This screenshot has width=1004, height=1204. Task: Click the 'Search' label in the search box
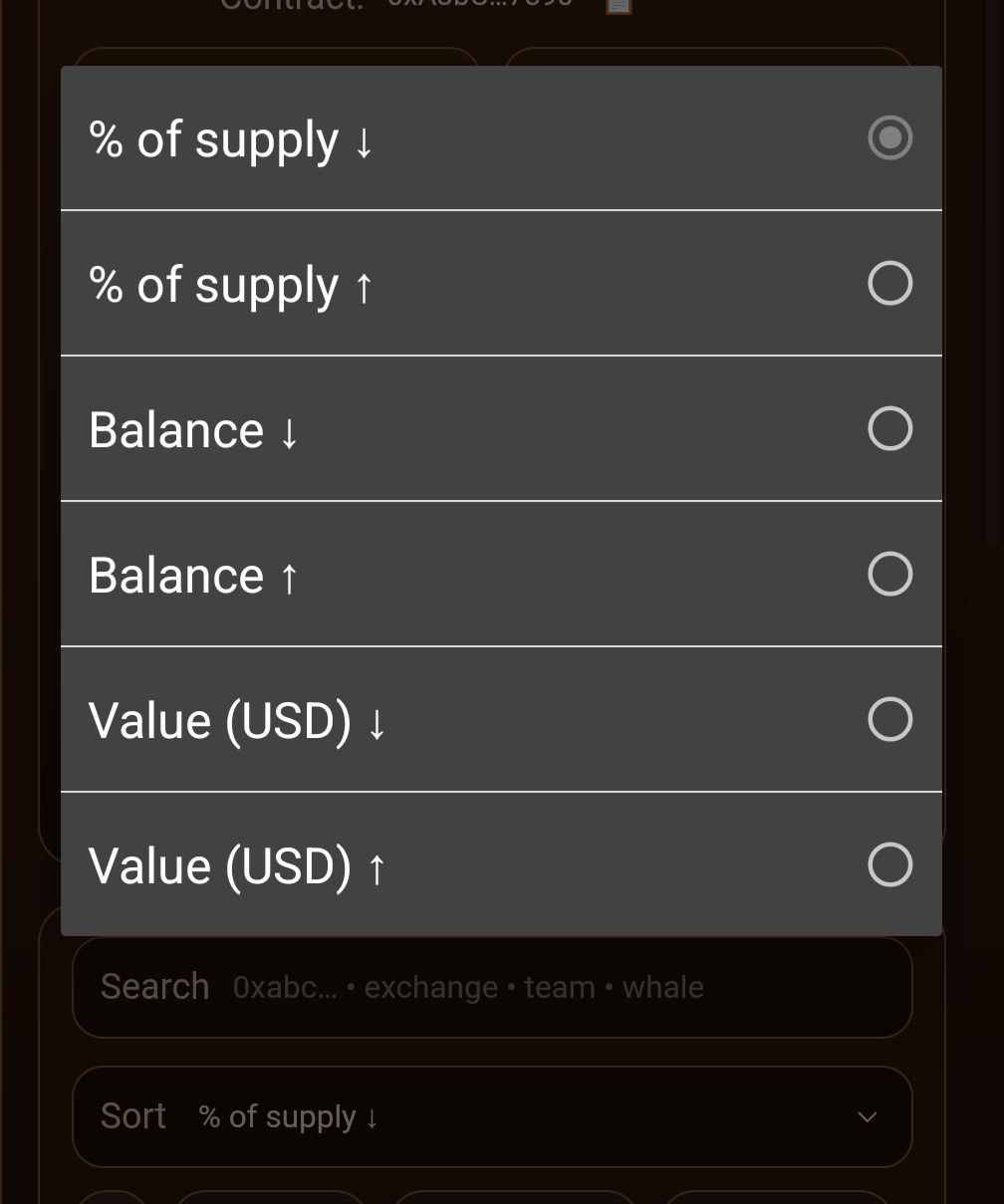pyautogui.click(x=154, y=987)
